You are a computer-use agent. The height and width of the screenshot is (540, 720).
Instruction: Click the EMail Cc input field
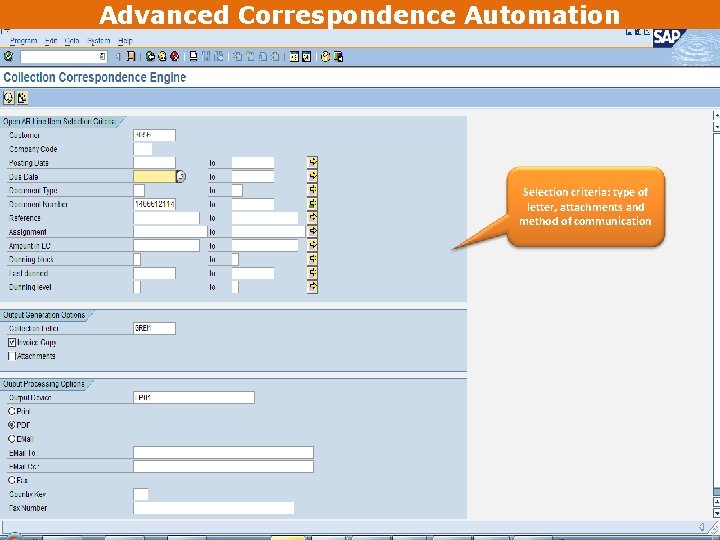coord(223,466)
